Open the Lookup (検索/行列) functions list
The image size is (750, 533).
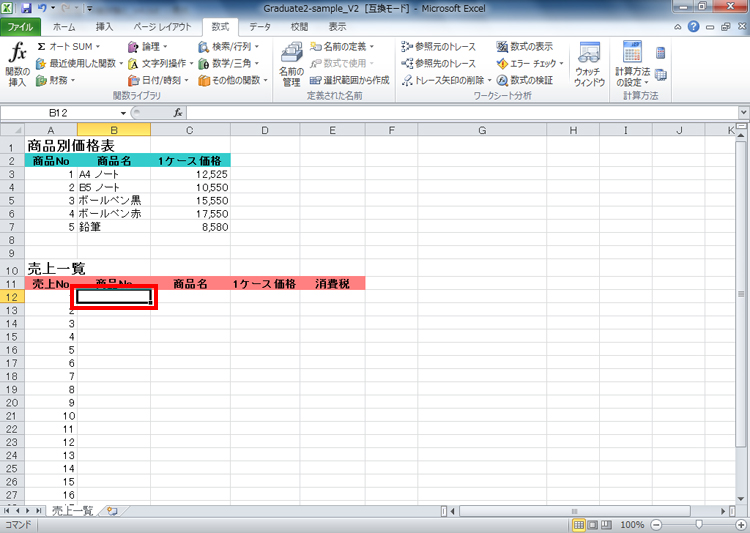(x=229, y=46)
